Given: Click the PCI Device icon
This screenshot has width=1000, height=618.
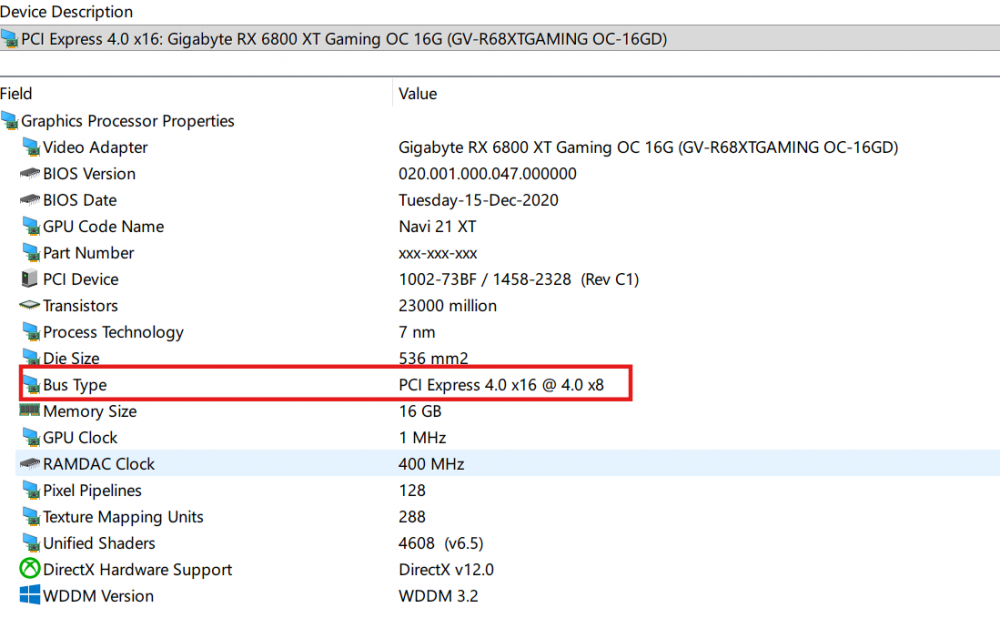Looking at the screenshot, I should point(29,279).
